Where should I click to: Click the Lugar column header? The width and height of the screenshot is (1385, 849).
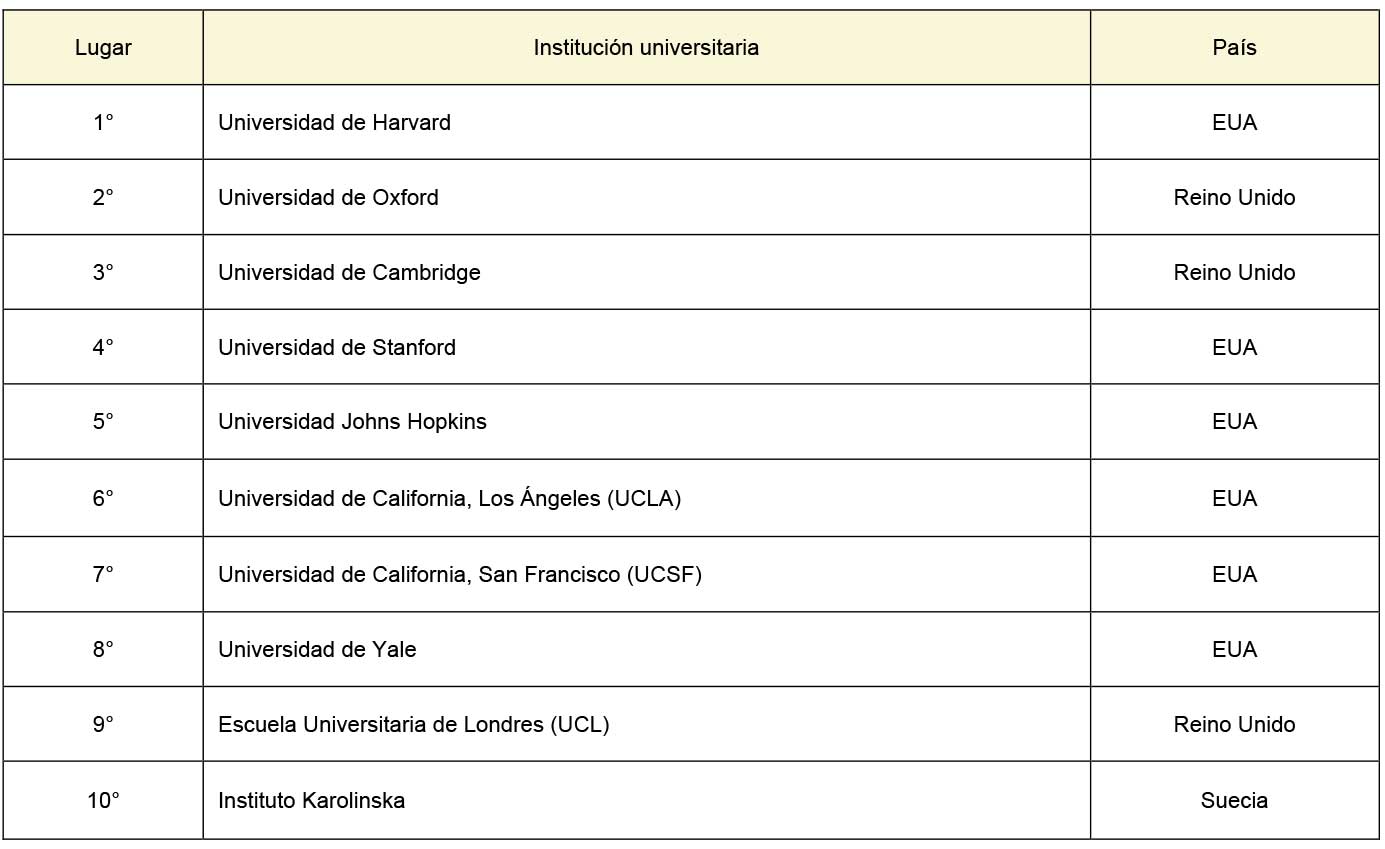pos(103,48)
